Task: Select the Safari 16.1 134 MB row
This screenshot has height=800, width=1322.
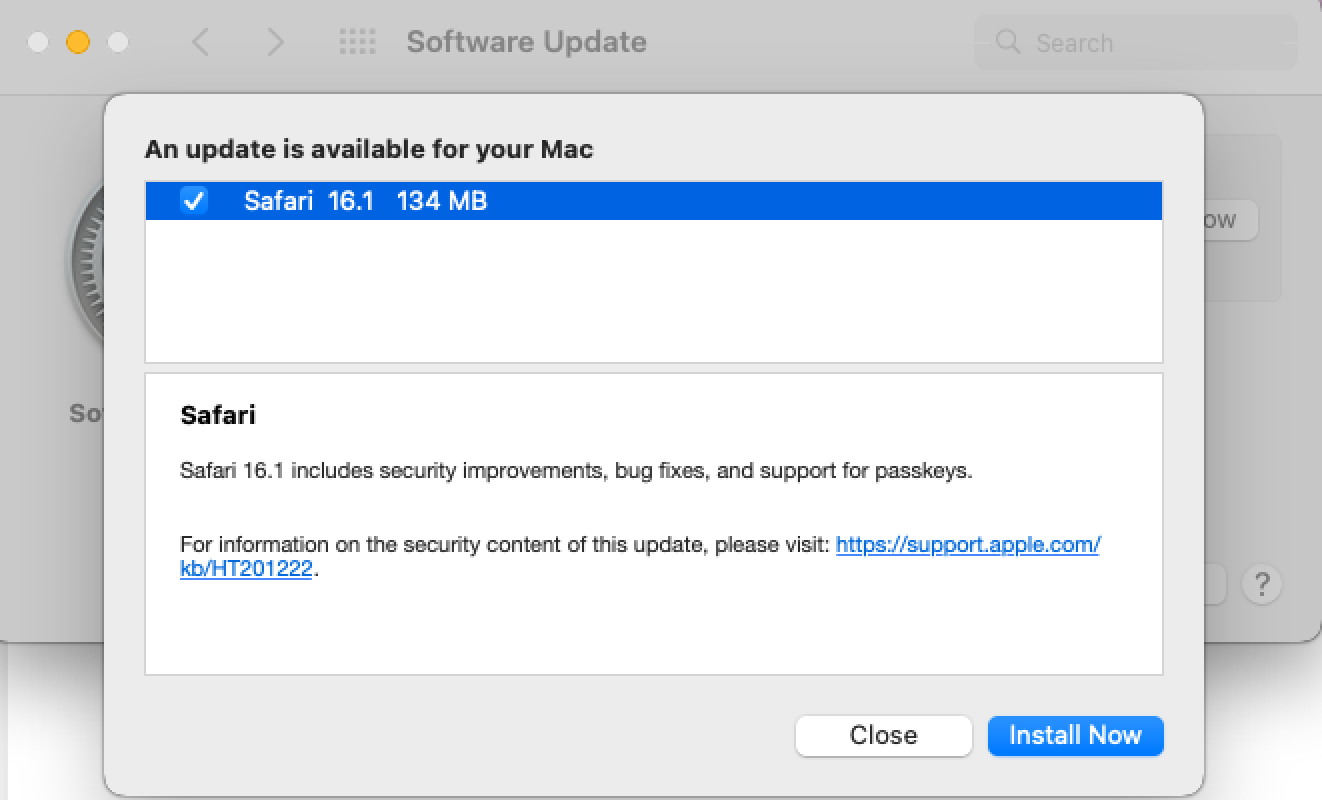Action: pos(653,201)
